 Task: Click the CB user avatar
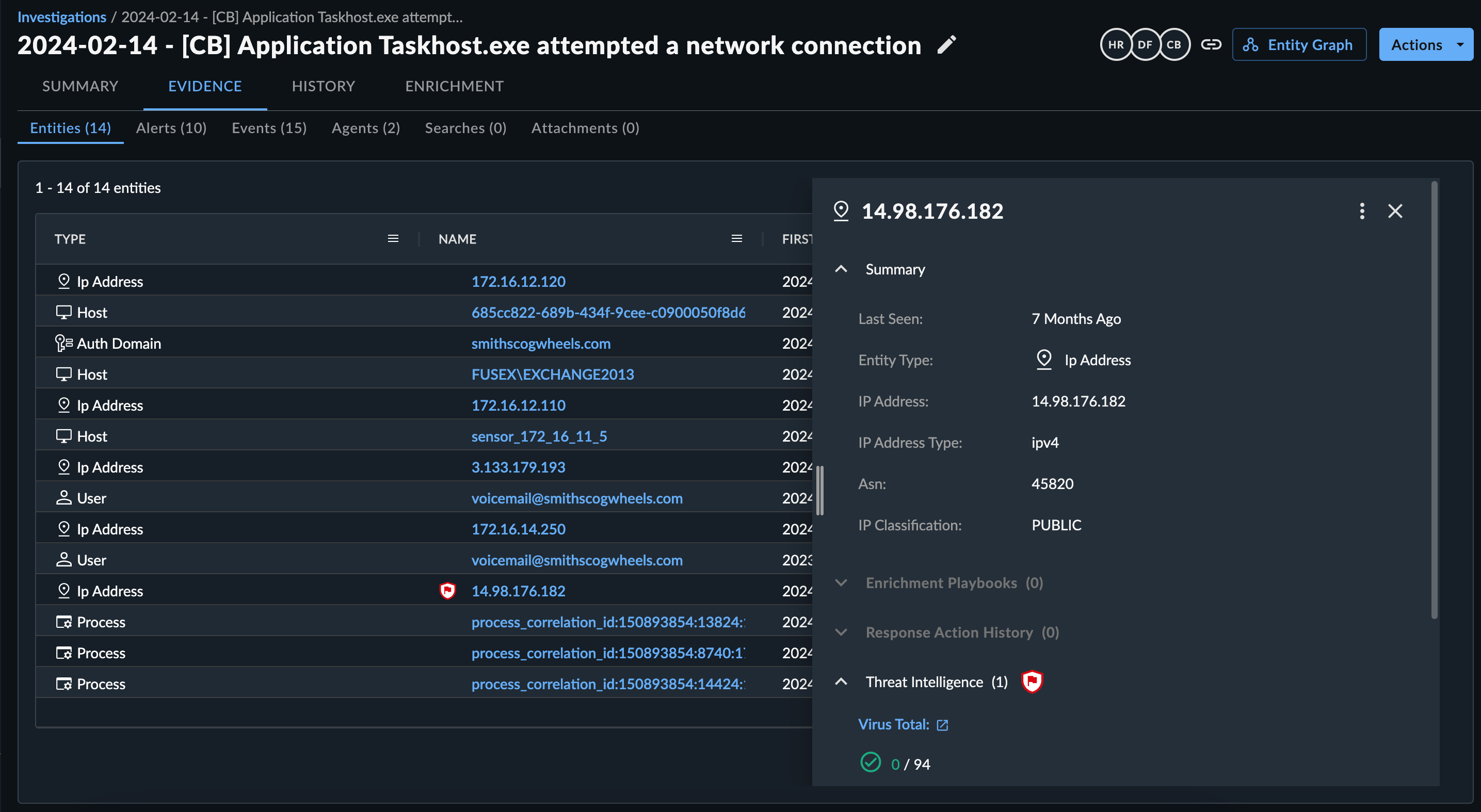coord(1174,45)
